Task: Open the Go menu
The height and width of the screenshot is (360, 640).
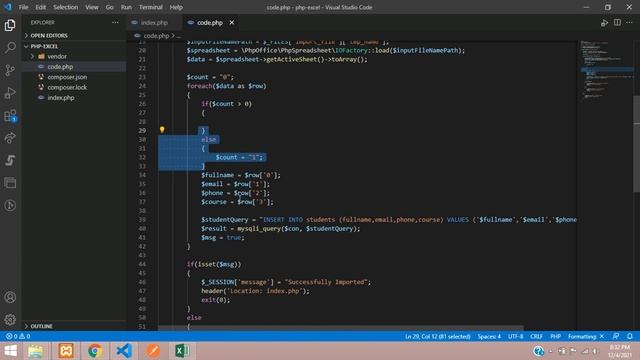Action: [109, 7]
